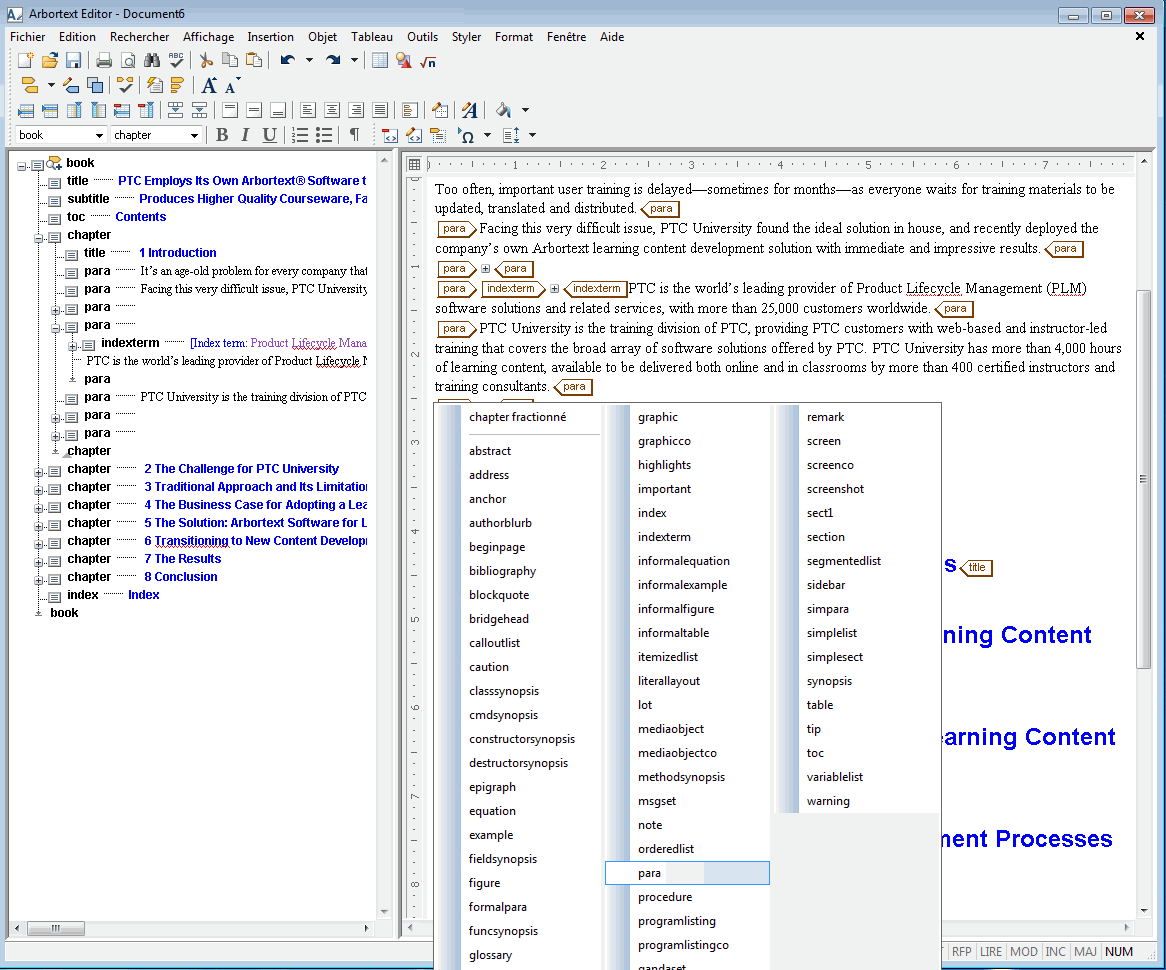Open a file with the folder icon
This screenshot has height=970, width=1166.
[50, 61]
